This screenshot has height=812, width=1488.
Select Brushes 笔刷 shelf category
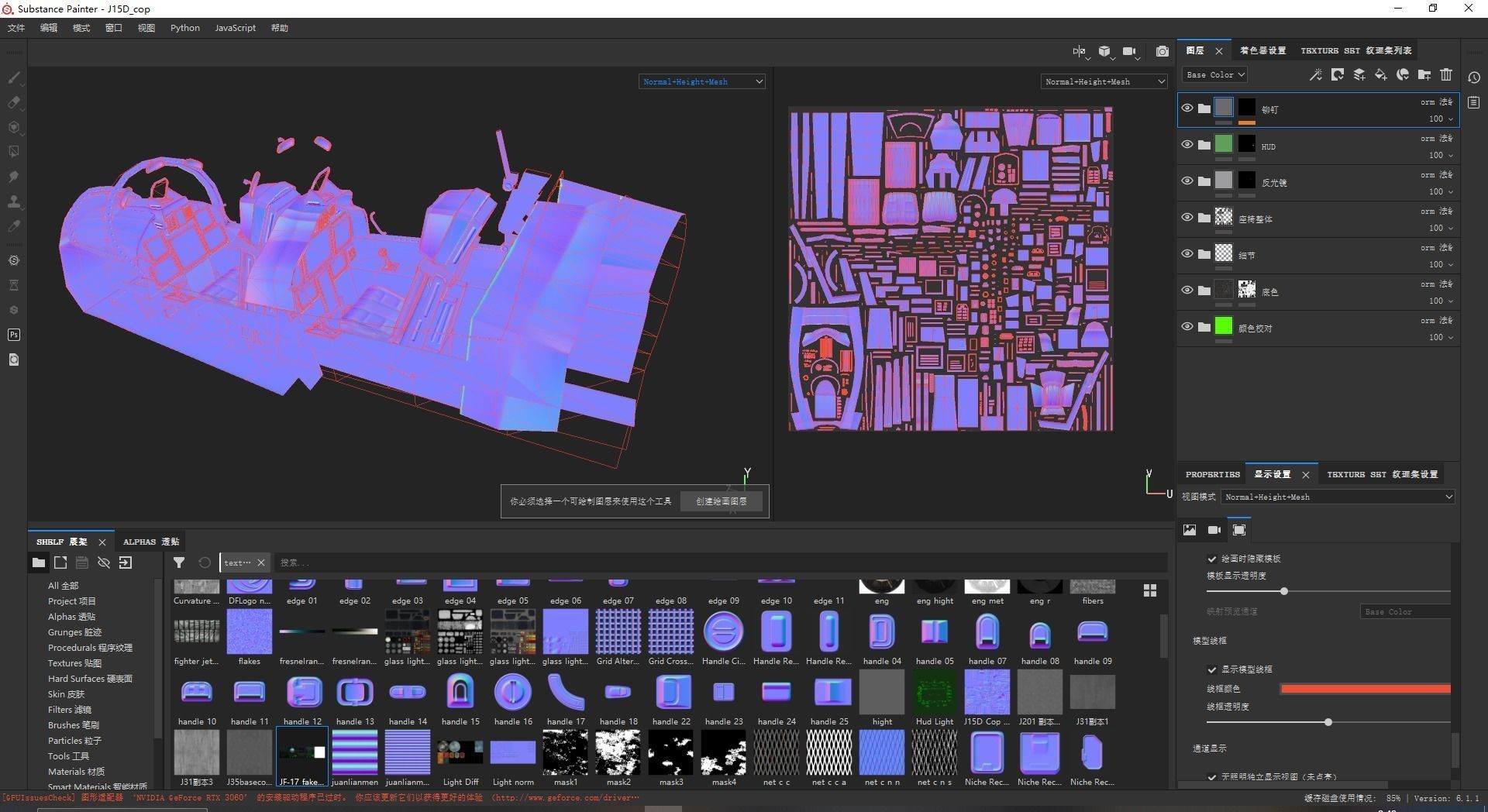click(74, 725)
